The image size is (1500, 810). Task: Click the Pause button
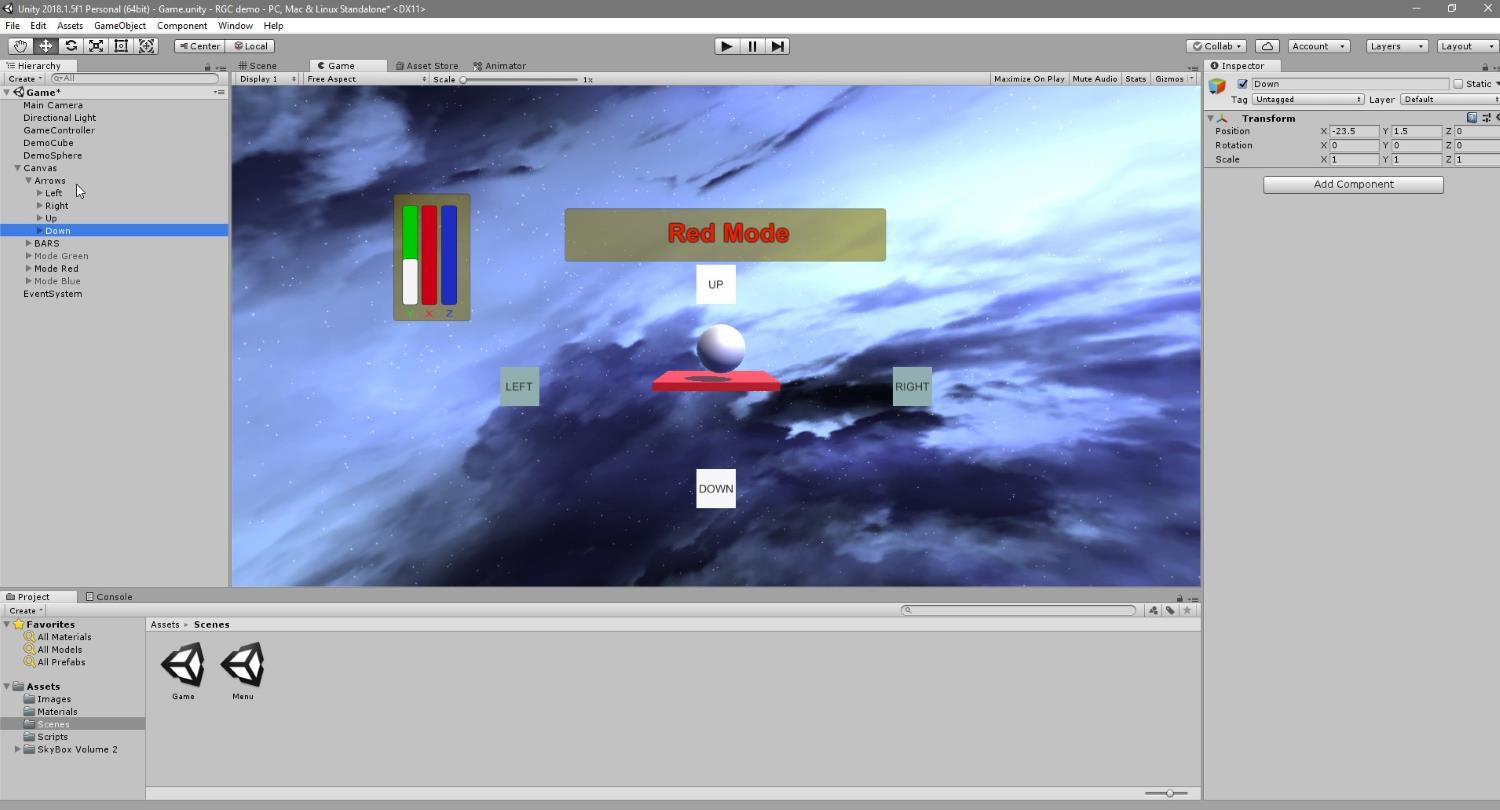(x=752, y=46)
